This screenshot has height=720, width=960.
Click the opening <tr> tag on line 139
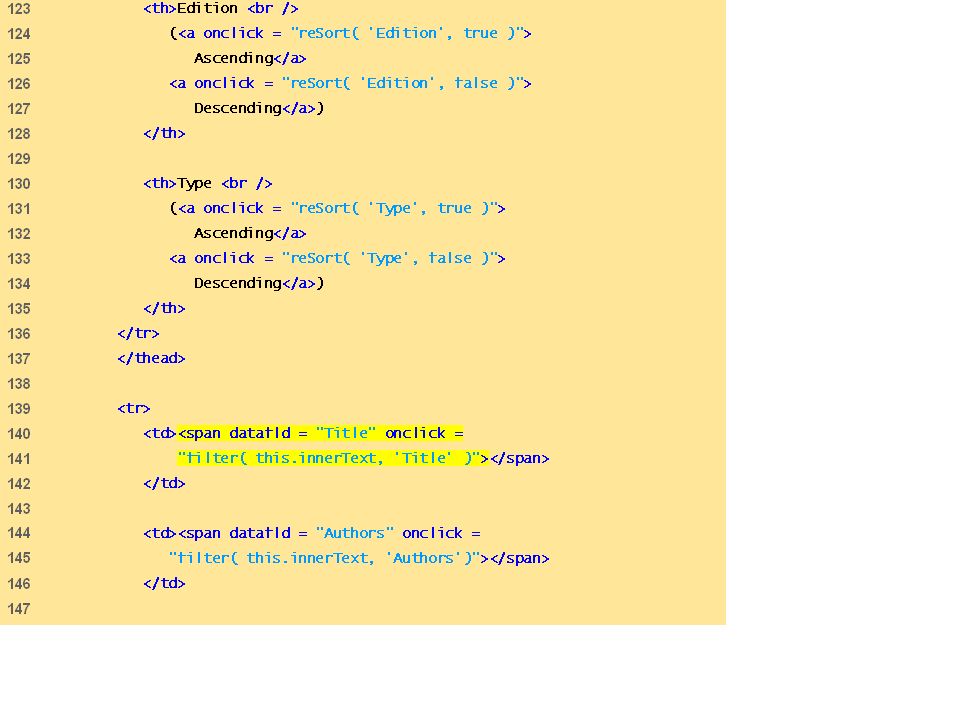click(x=133, y=408)
